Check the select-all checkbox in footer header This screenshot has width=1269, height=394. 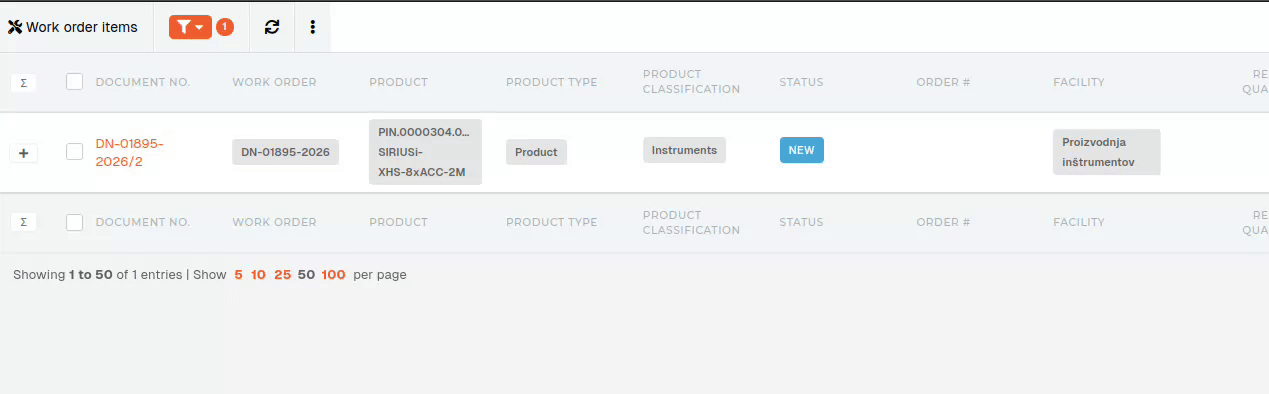click(x=74, y=222)
